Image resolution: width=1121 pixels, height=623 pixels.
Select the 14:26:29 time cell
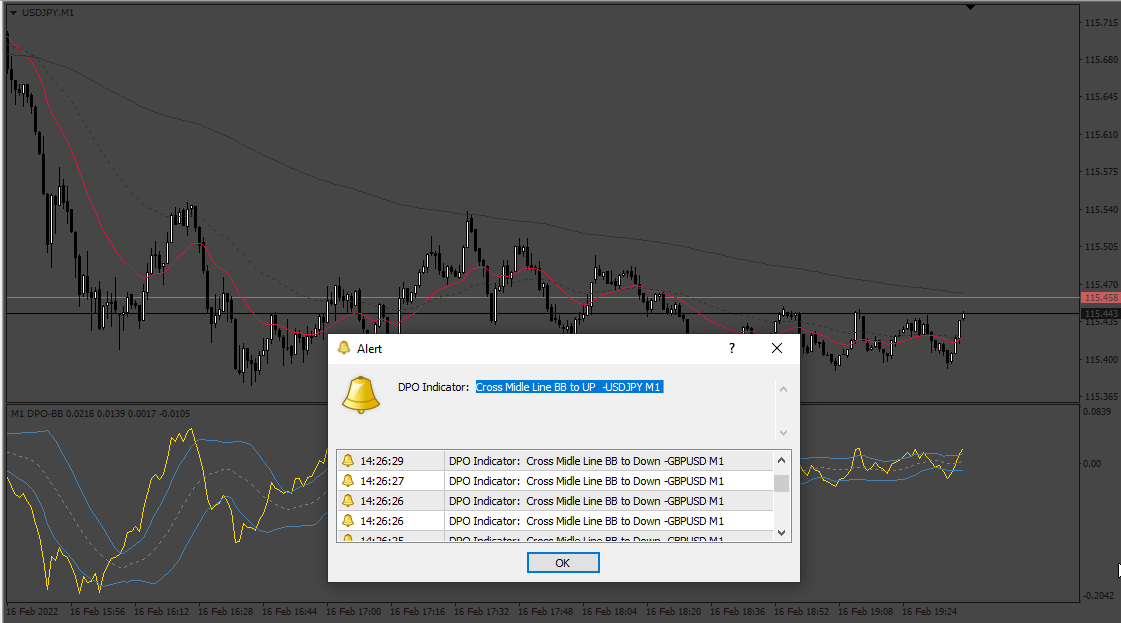click(391, 461)
